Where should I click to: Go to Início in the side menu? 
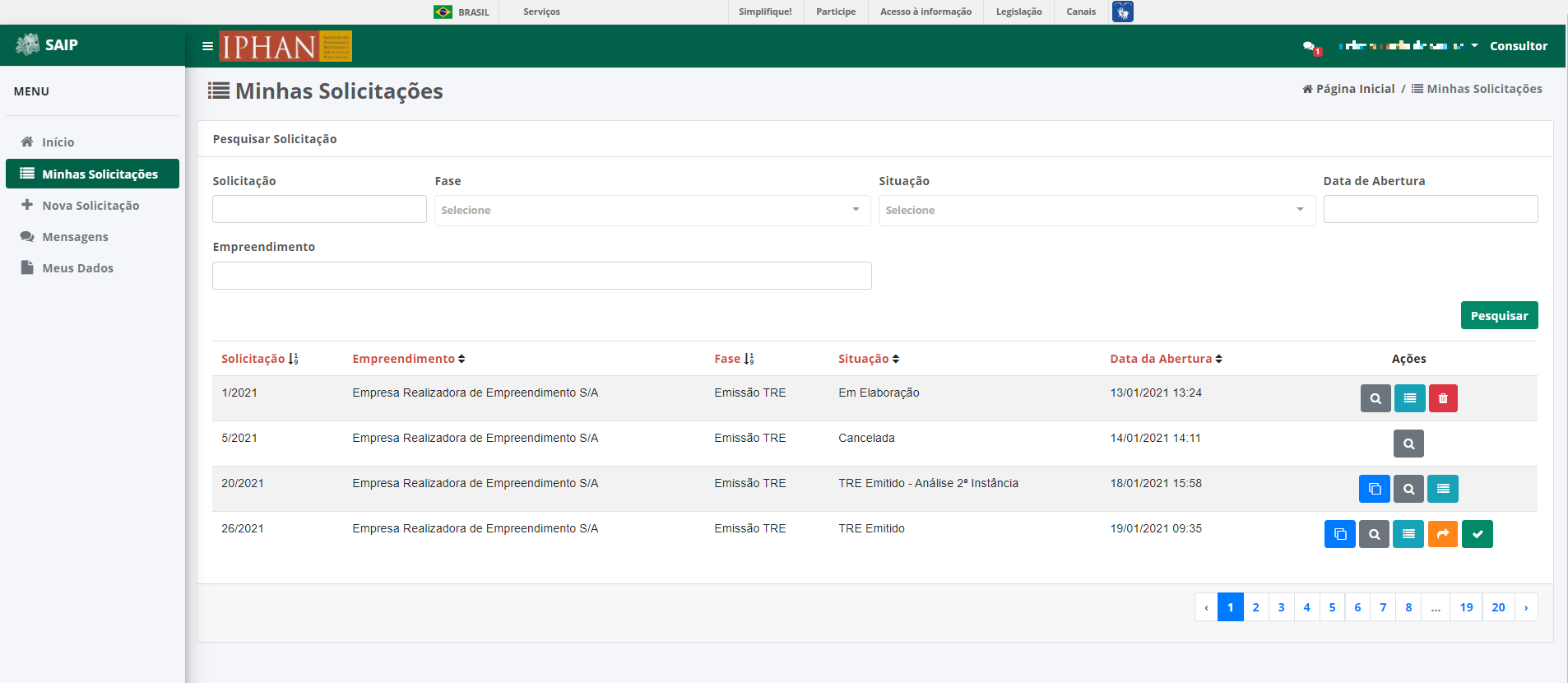92,142
